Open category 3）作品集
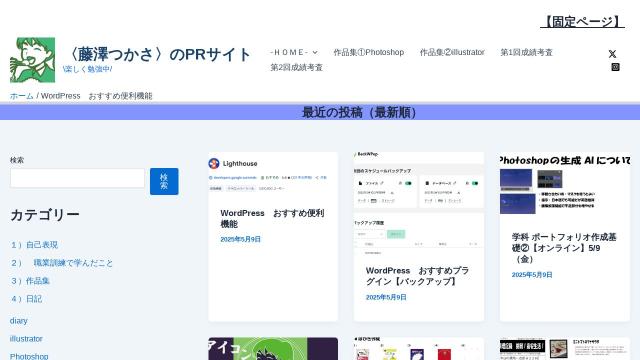Screen dimensions: 640x360 pos(30,281)
